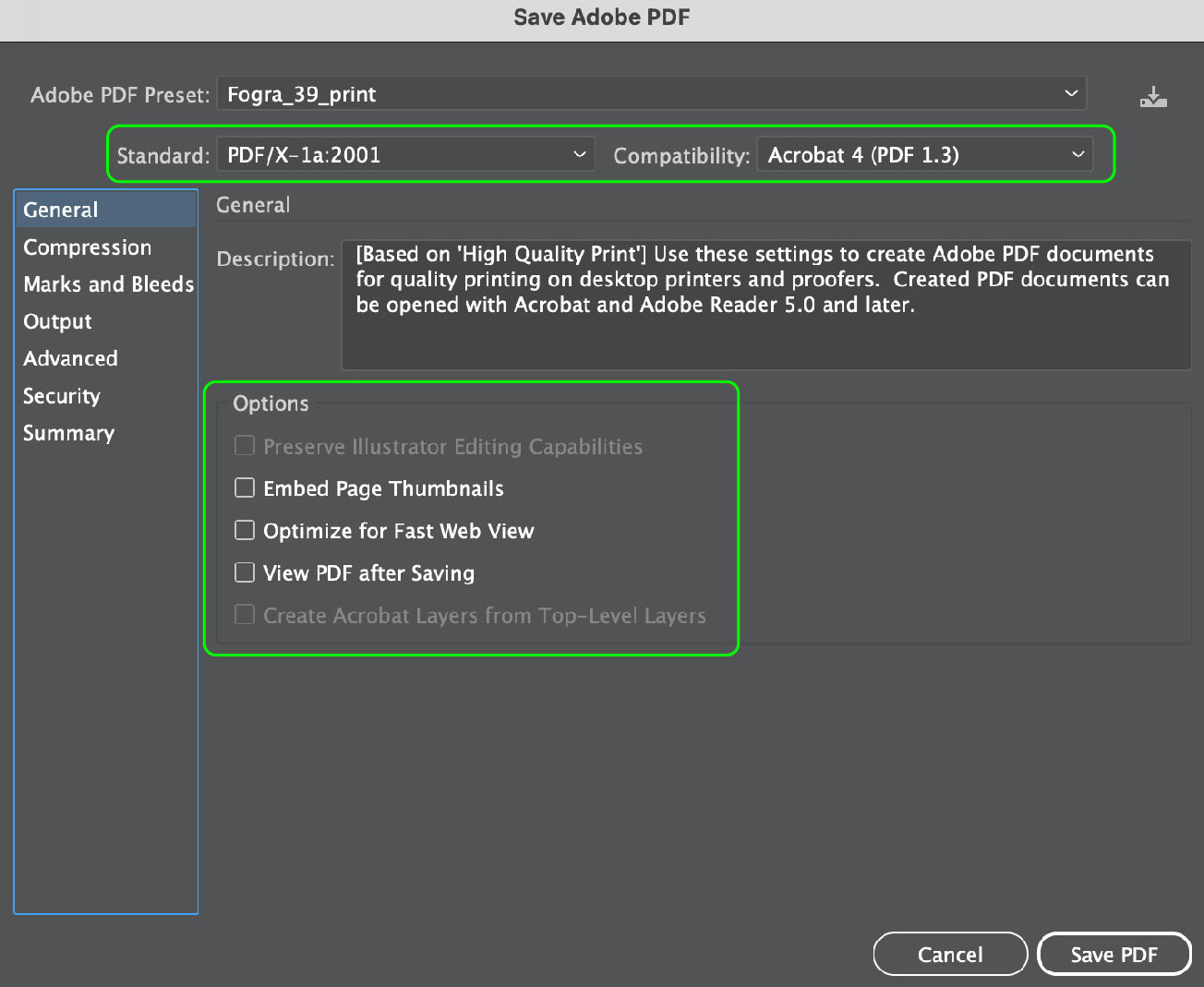Select the General category

tap(105, 210)
